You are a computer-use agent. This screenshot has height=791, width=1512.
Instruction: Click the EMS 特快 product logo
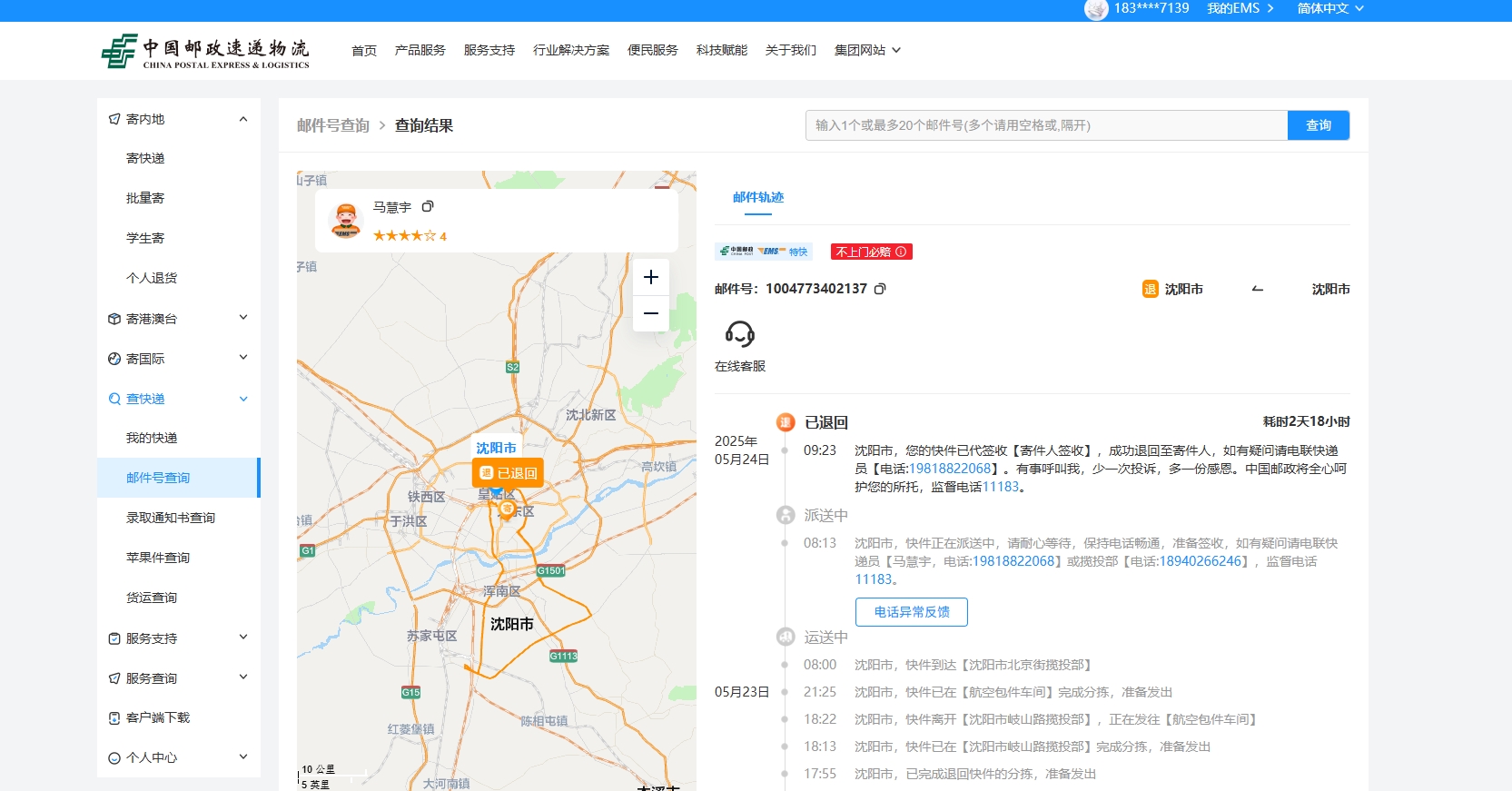pyautogui.click(x=763, y=252)
